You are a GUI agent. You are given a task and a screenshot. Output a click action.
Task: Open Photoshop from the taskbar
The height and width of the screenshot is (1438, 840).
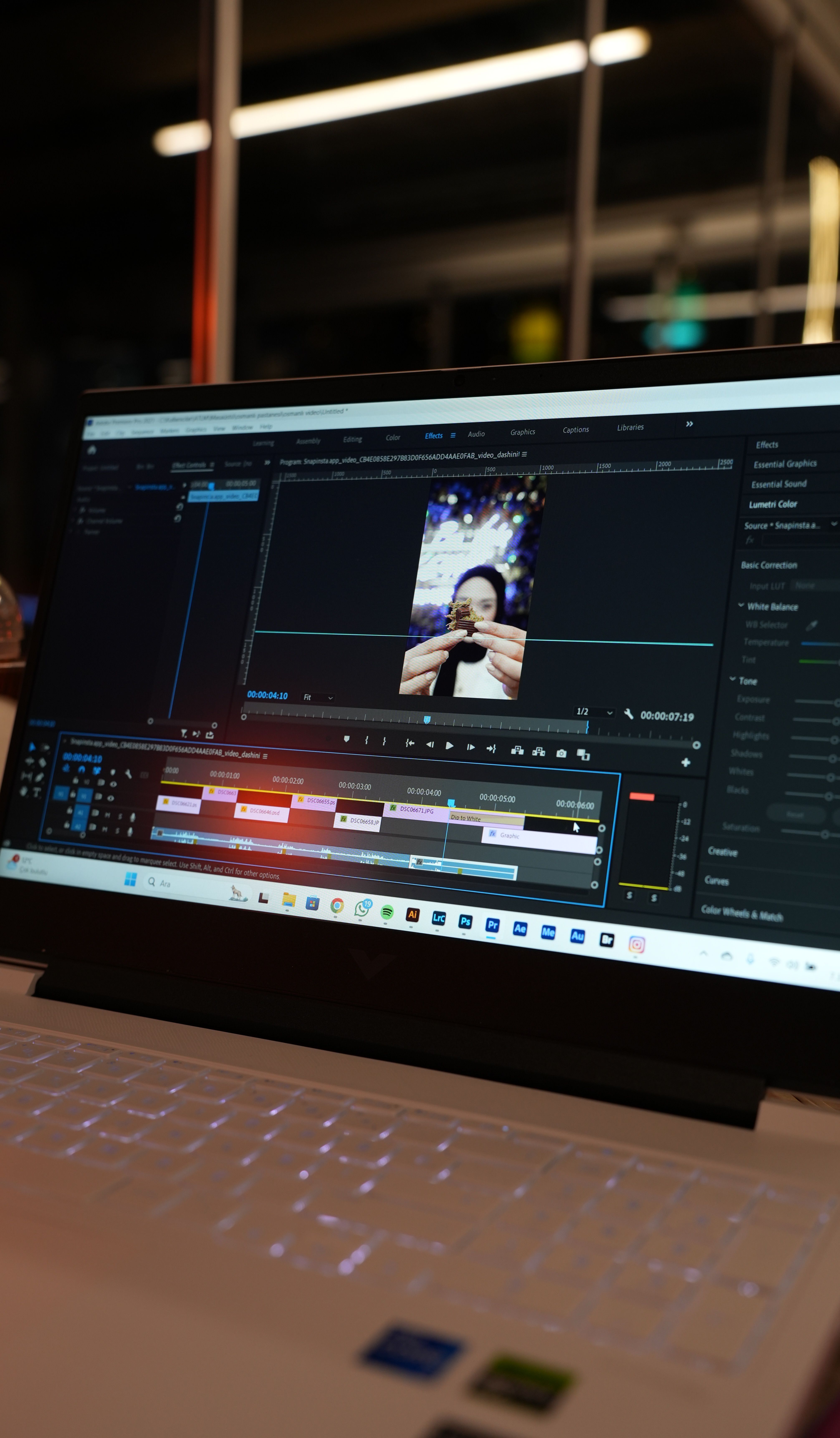point(465,921)
